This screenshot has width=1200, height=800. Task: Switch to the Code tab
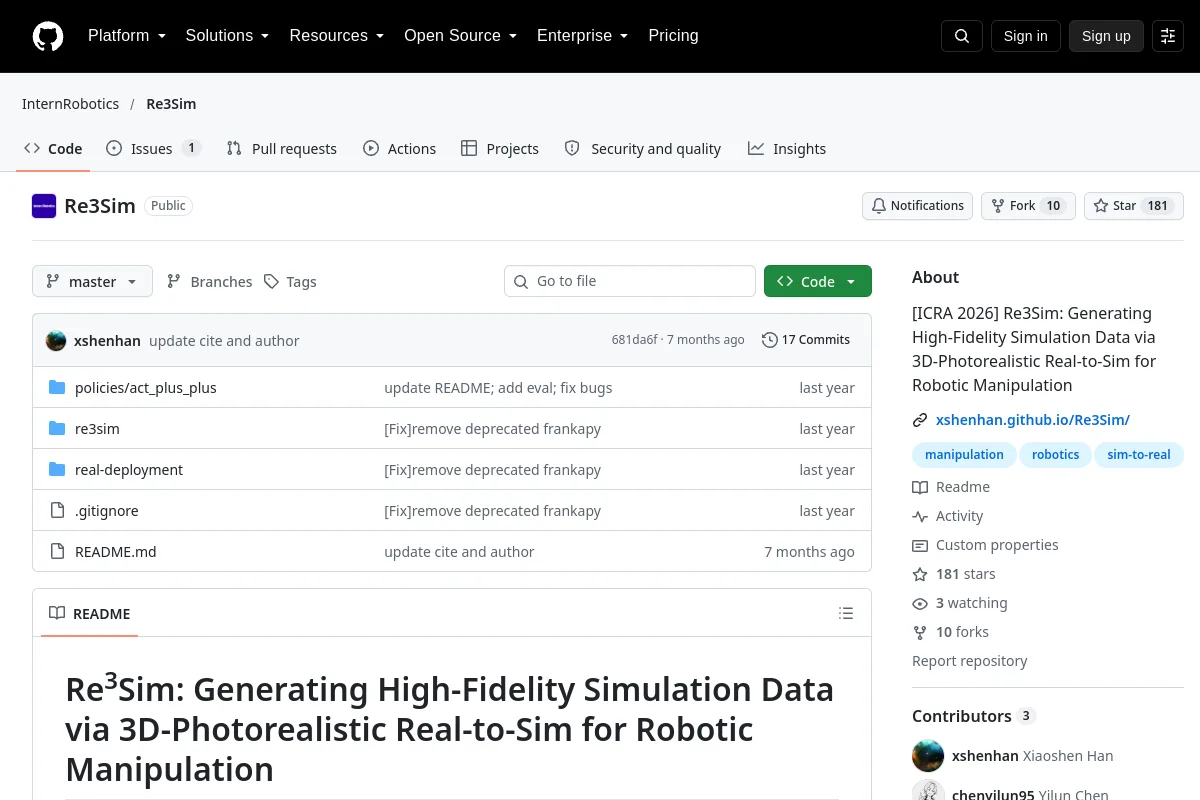click(54, 149)
